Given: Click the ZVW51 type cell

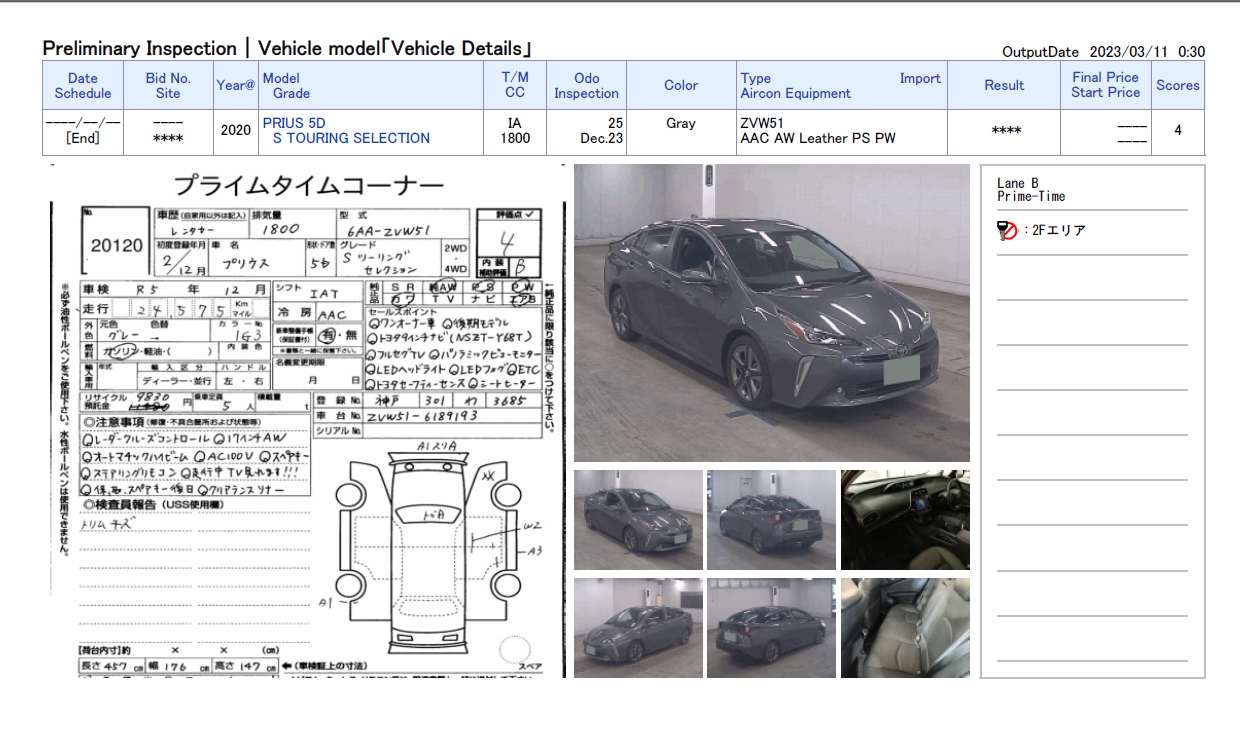Looking at the screenshot, I should click(760, 123).
